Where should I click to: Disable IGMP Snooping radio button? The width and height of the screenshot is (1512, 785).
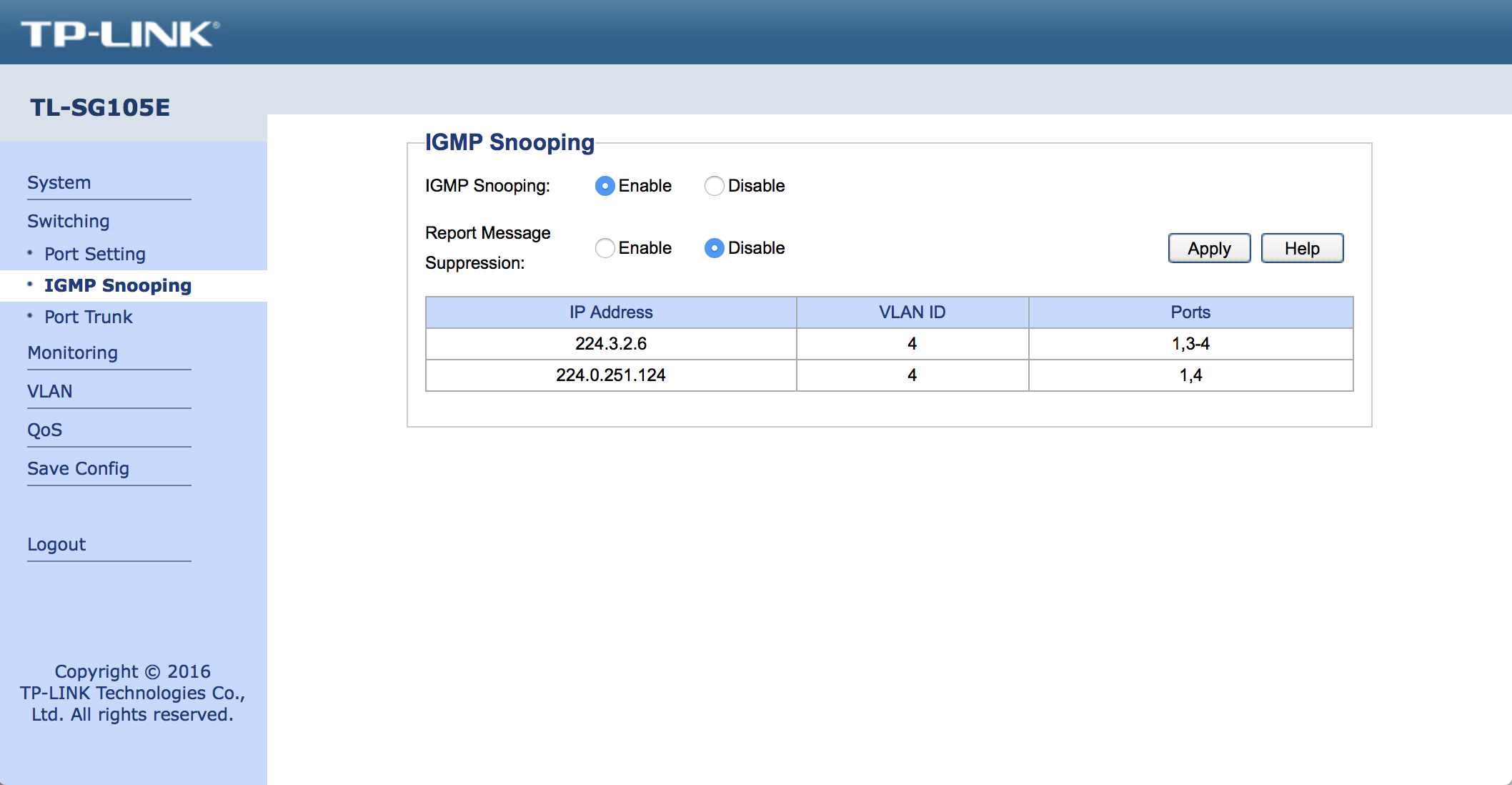714,186
